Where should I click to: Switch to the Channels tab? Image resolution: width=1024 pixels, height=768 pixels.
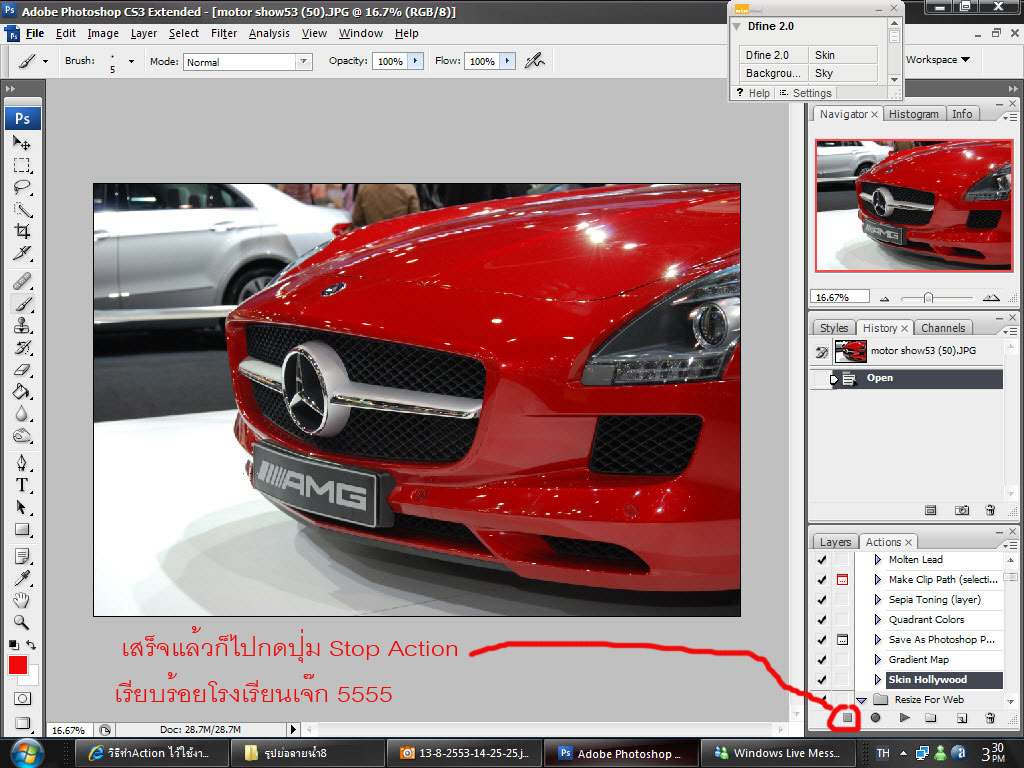point(943,328)
